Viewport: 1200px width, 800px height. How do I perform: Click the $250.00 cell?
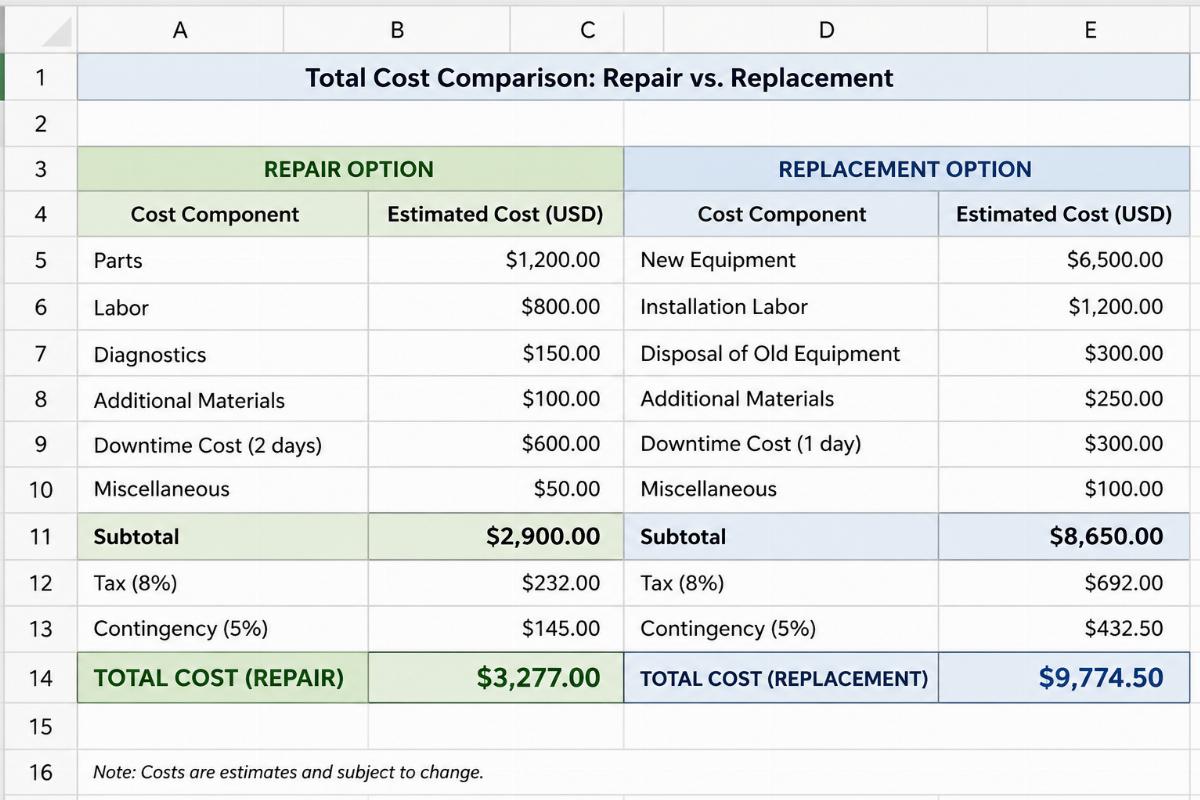click(1064, 399)
